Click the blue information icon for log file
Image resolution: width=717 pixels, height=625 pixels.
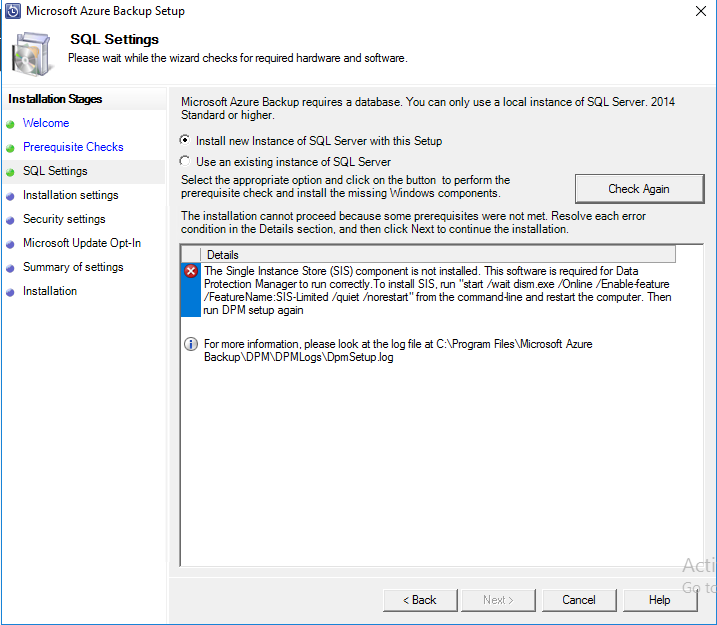click(190, 344)
